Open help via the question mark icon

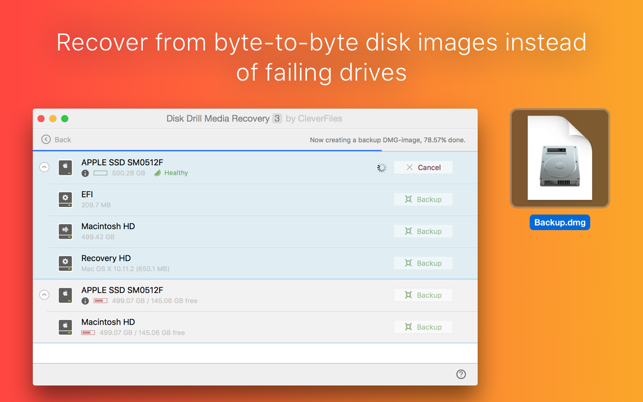coord(461,374)
